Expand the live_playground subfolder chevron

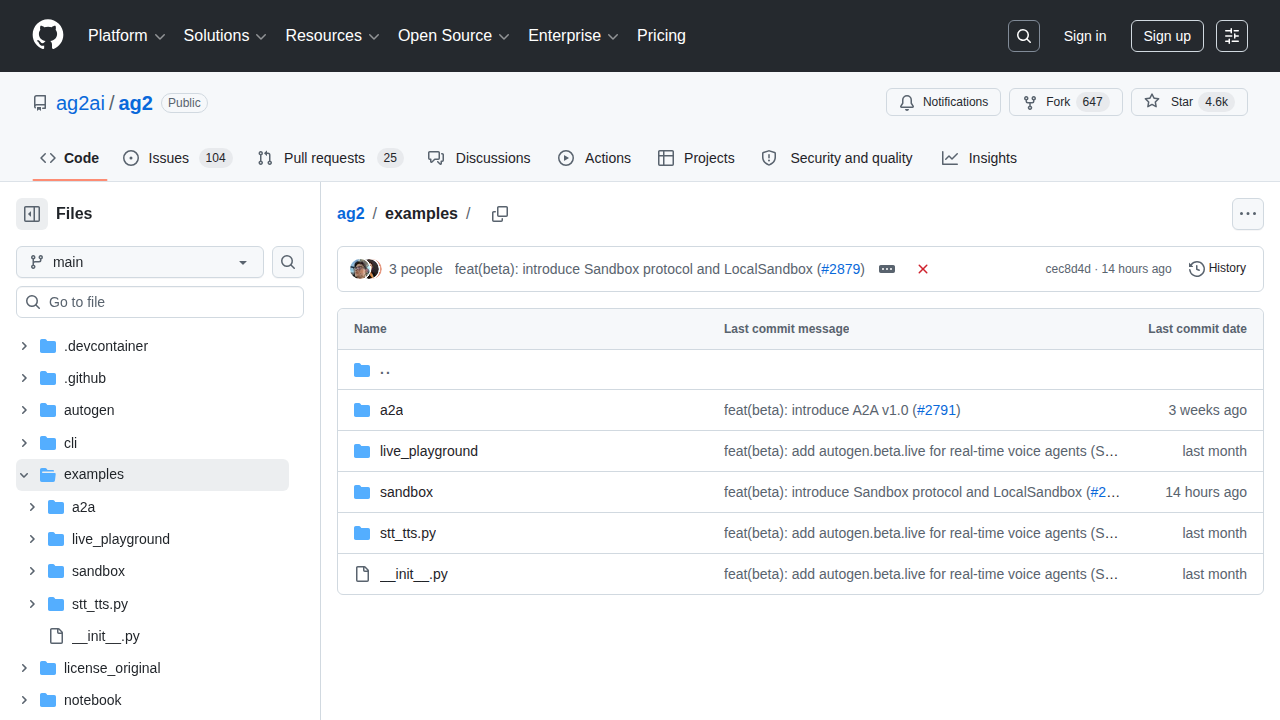32,539
